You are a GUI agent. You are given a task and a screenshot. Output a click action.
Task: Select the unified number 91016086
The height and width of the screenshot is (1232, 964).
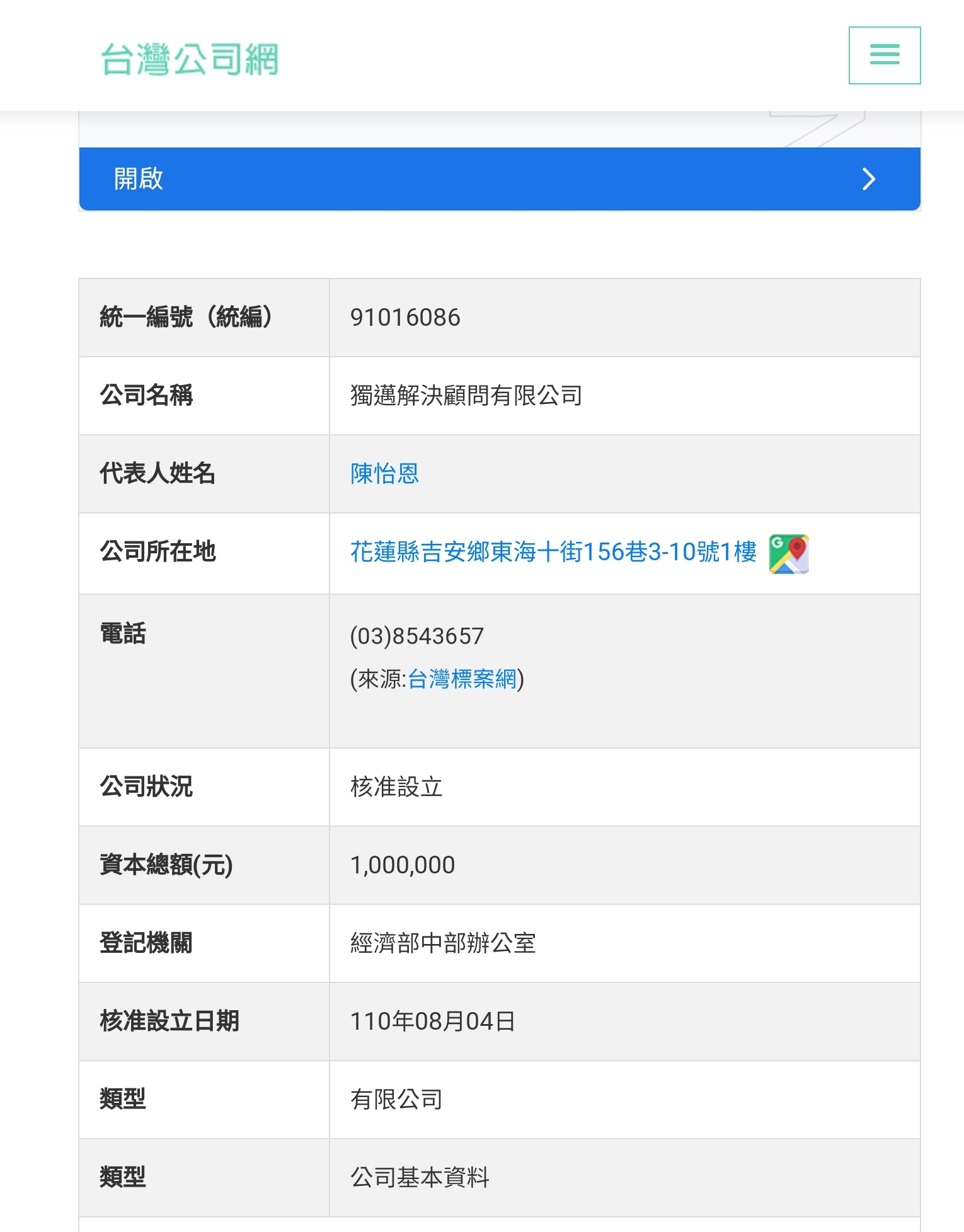point(405,318)
